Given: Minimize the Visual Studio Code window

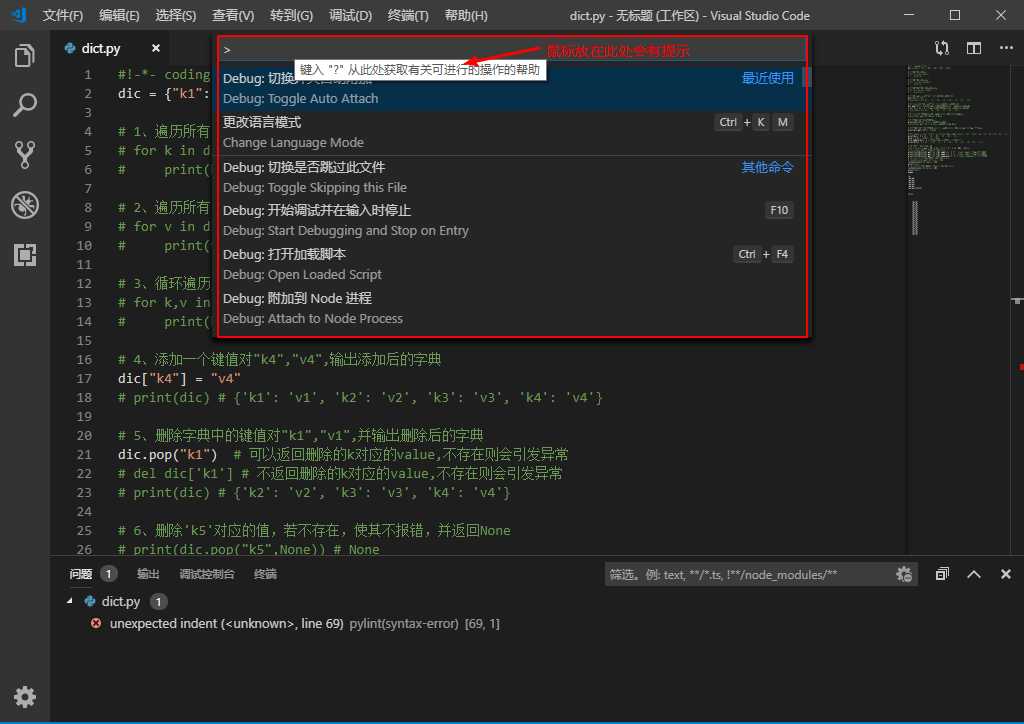Looking at the screenshot, I should [x=909, y=14].
